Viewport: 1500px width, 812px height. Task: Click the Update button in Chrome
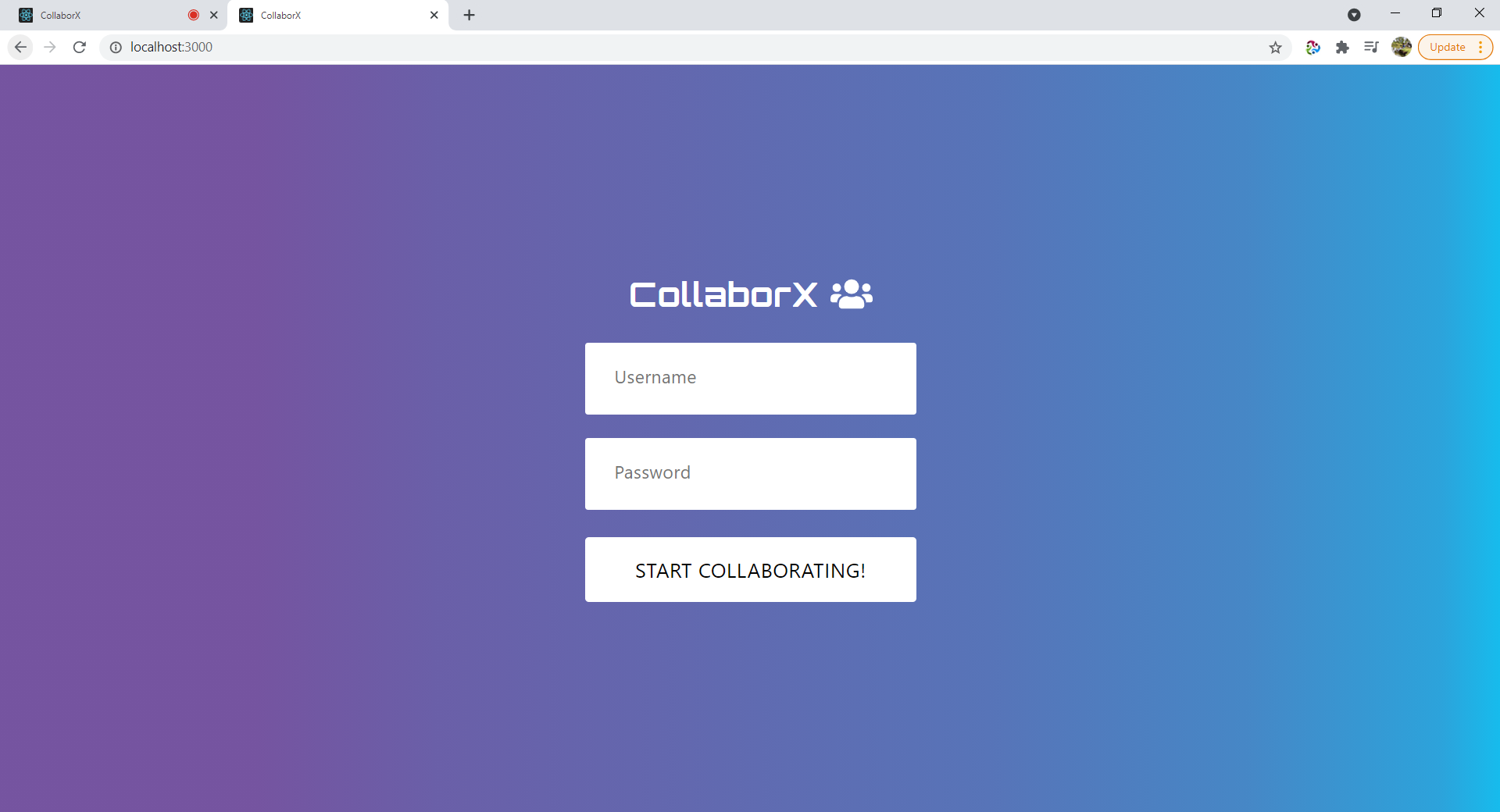[x=1448, y=48]
